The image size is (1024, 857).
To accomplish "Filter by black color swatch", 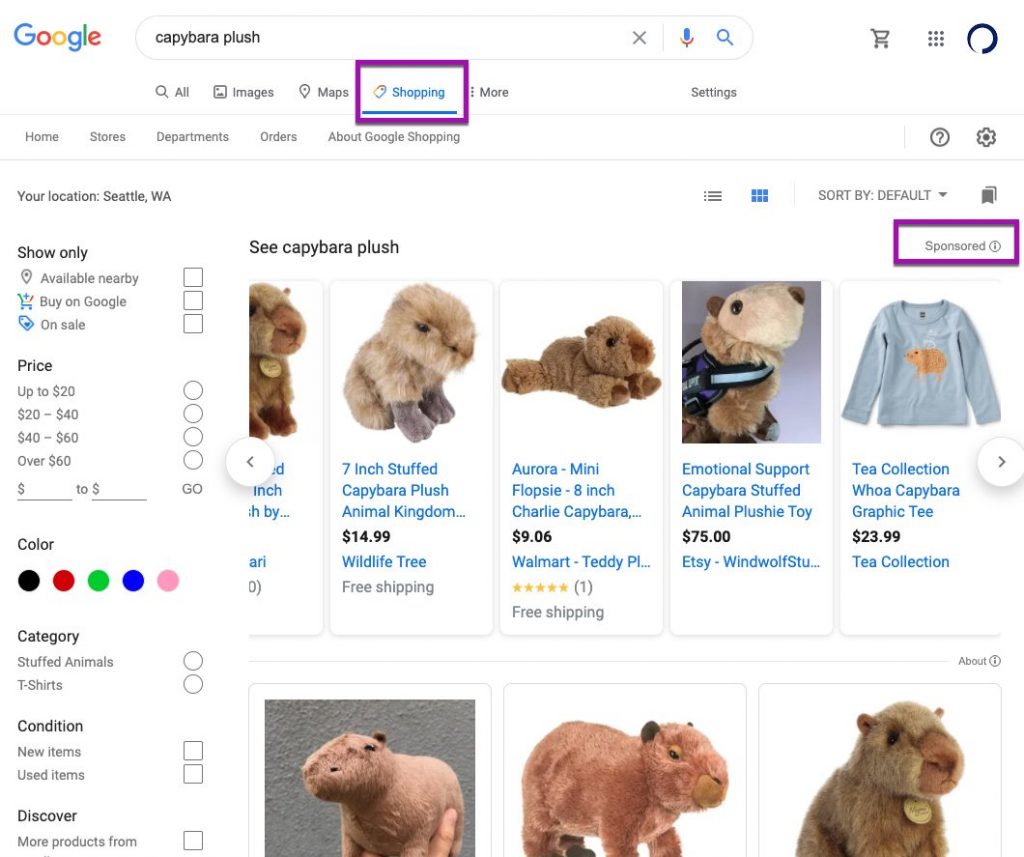I will 29,580.
